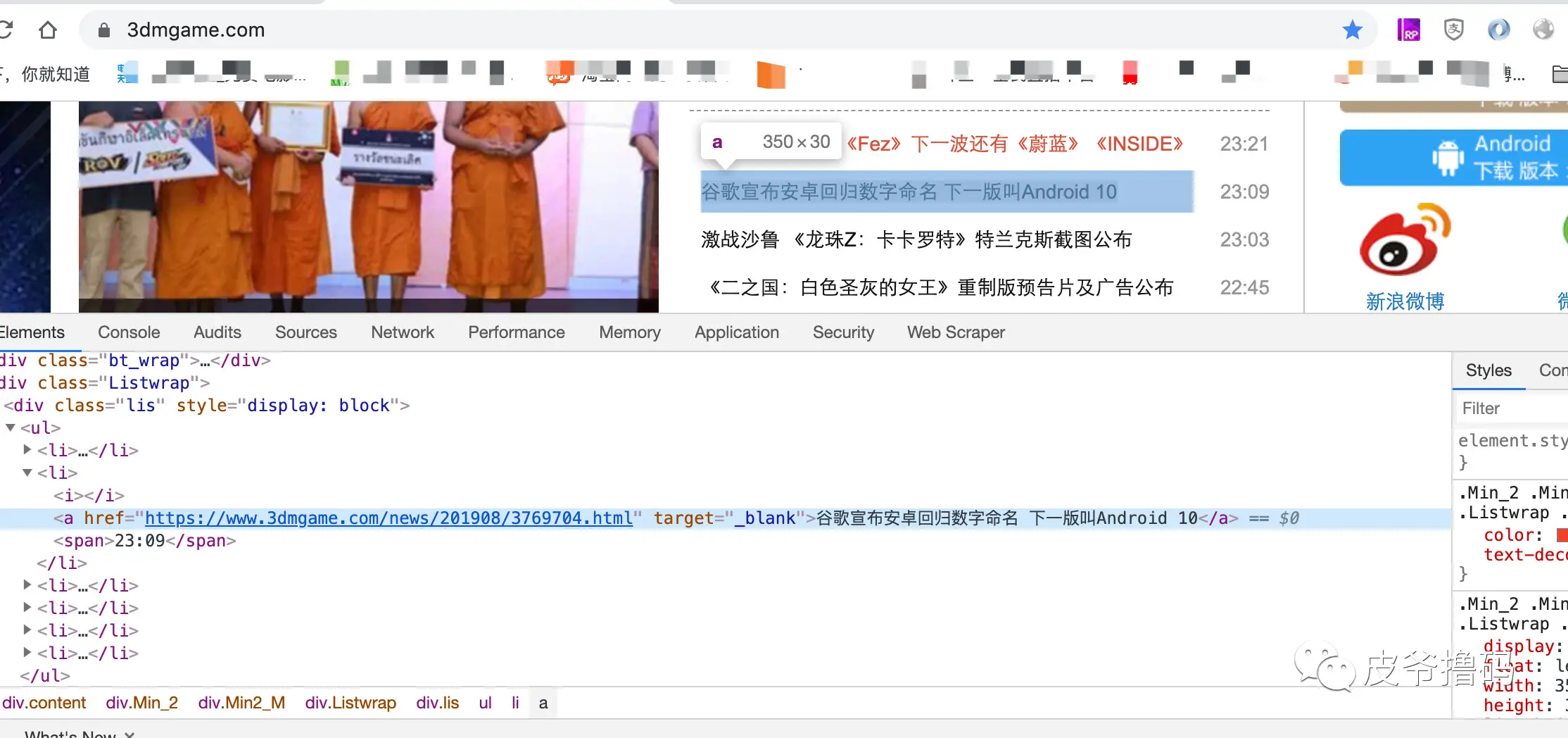The height and width of the screenshot is (738, 1568).
Task: Click the 新浪微博 link
Action: (1405, 301)
